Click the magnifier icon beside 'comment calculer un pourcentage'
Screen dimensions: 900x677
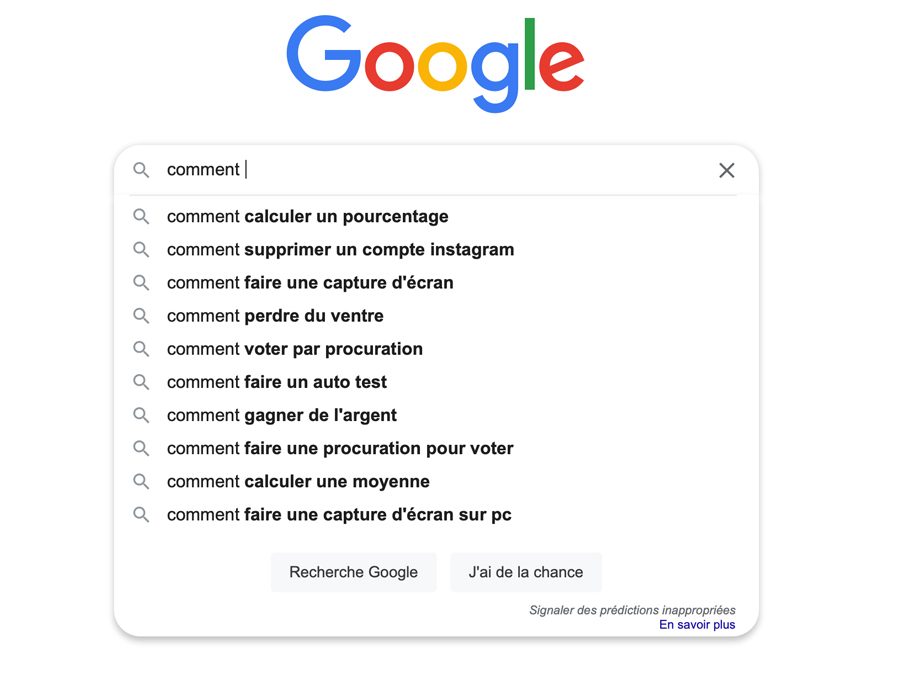141,216
